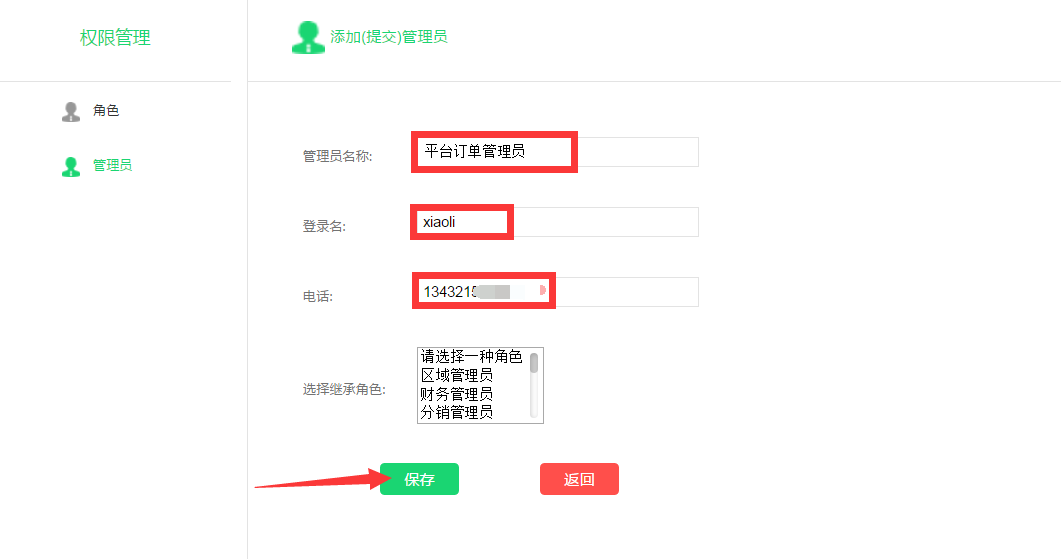Click the green 管理员 person icon in sidebar
The height and width of the screenshot is (559, 1061).
[x=71, y=166]
